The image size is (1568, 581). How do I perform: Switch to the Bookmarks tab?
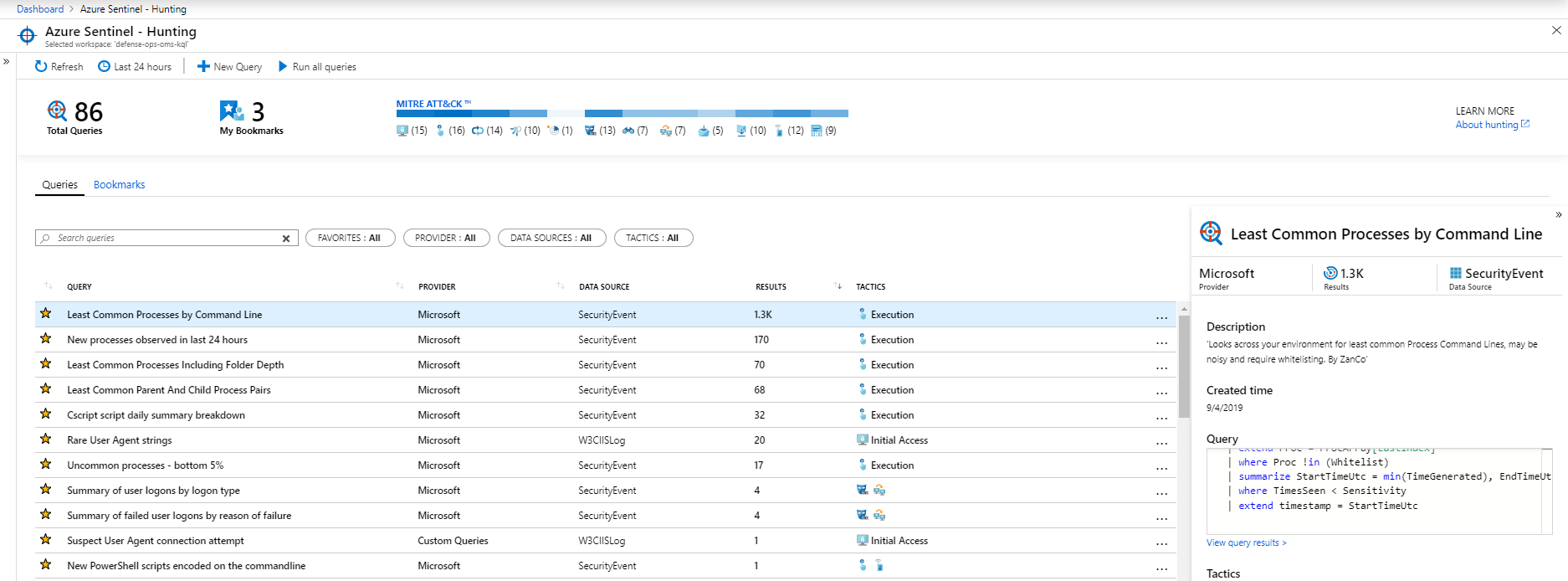pyautogui.click(x=119, y=185)
